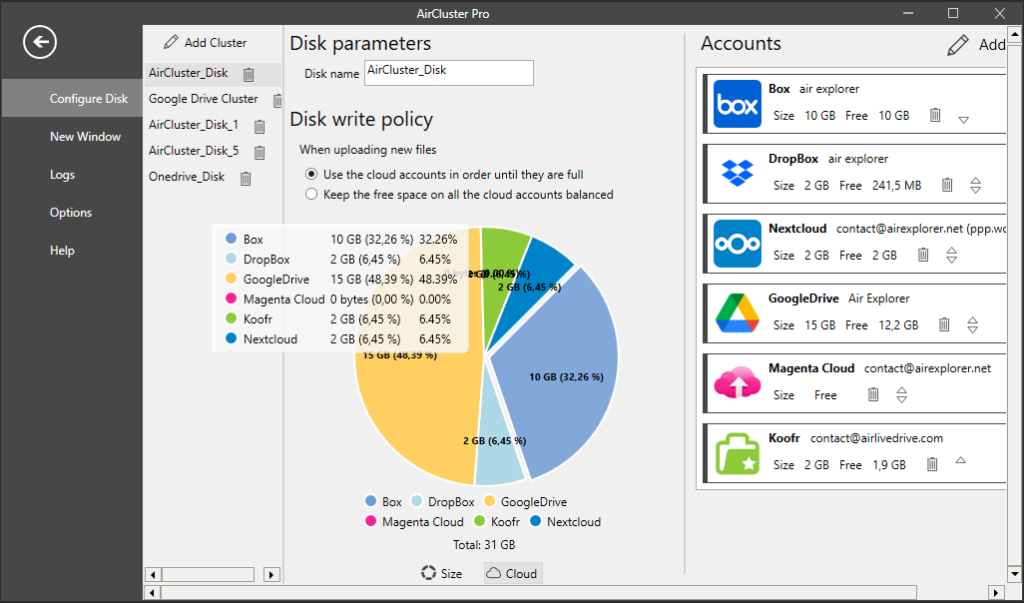Switch chart to Size view

pyautogui.click(x=441, y=574)
